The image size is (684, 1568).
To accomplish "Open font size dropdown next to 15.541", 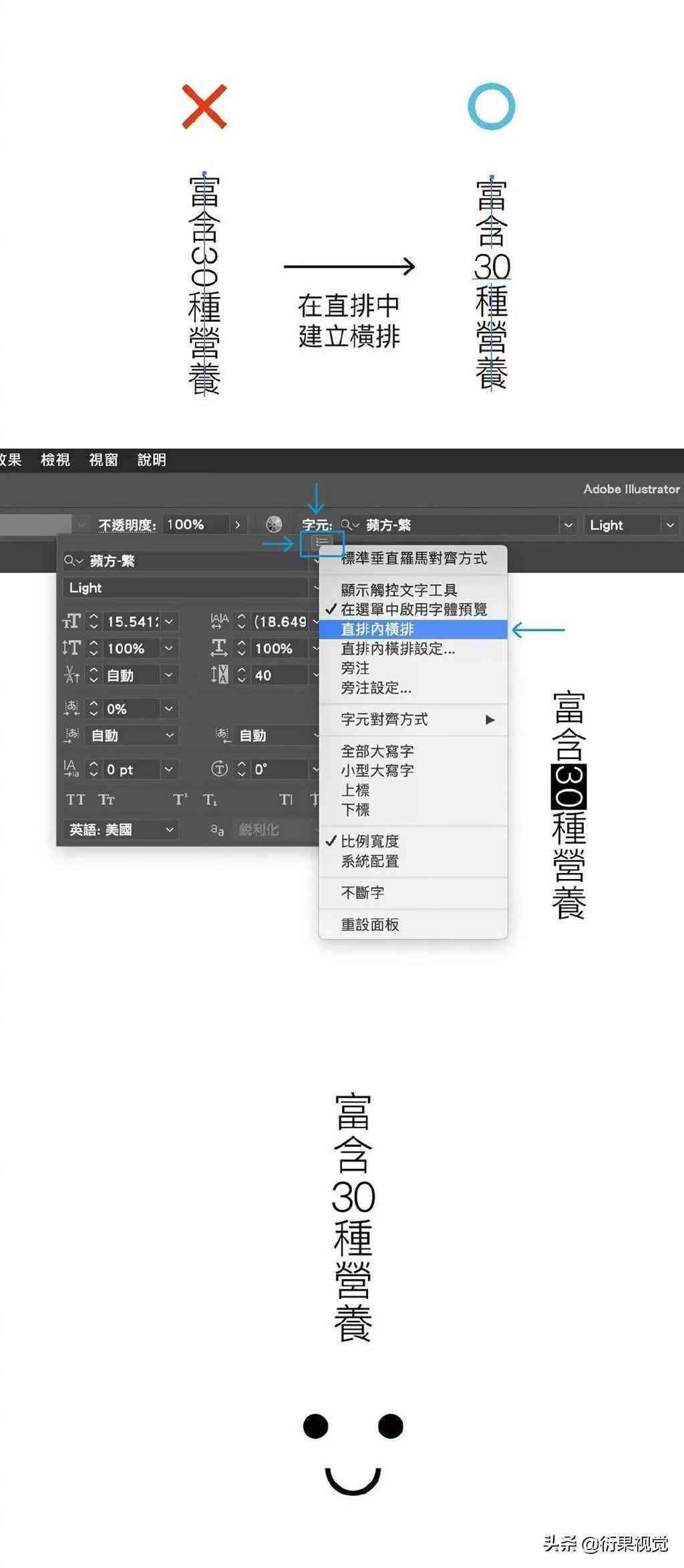I will coord(169,621).
